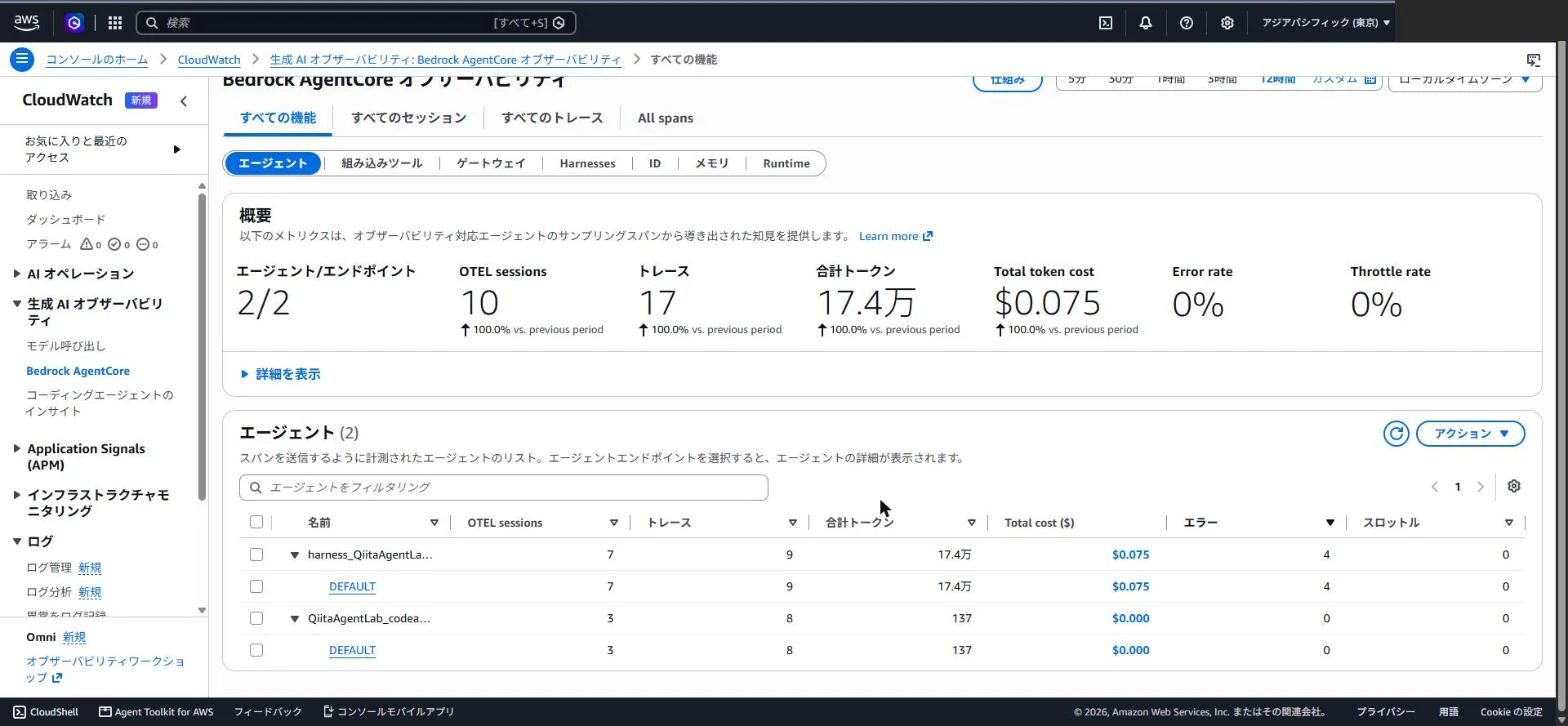Open the region selector アジアパシフィック (東京)
The height and width of the screenshot is (726, 1568).
[1325, 22]
